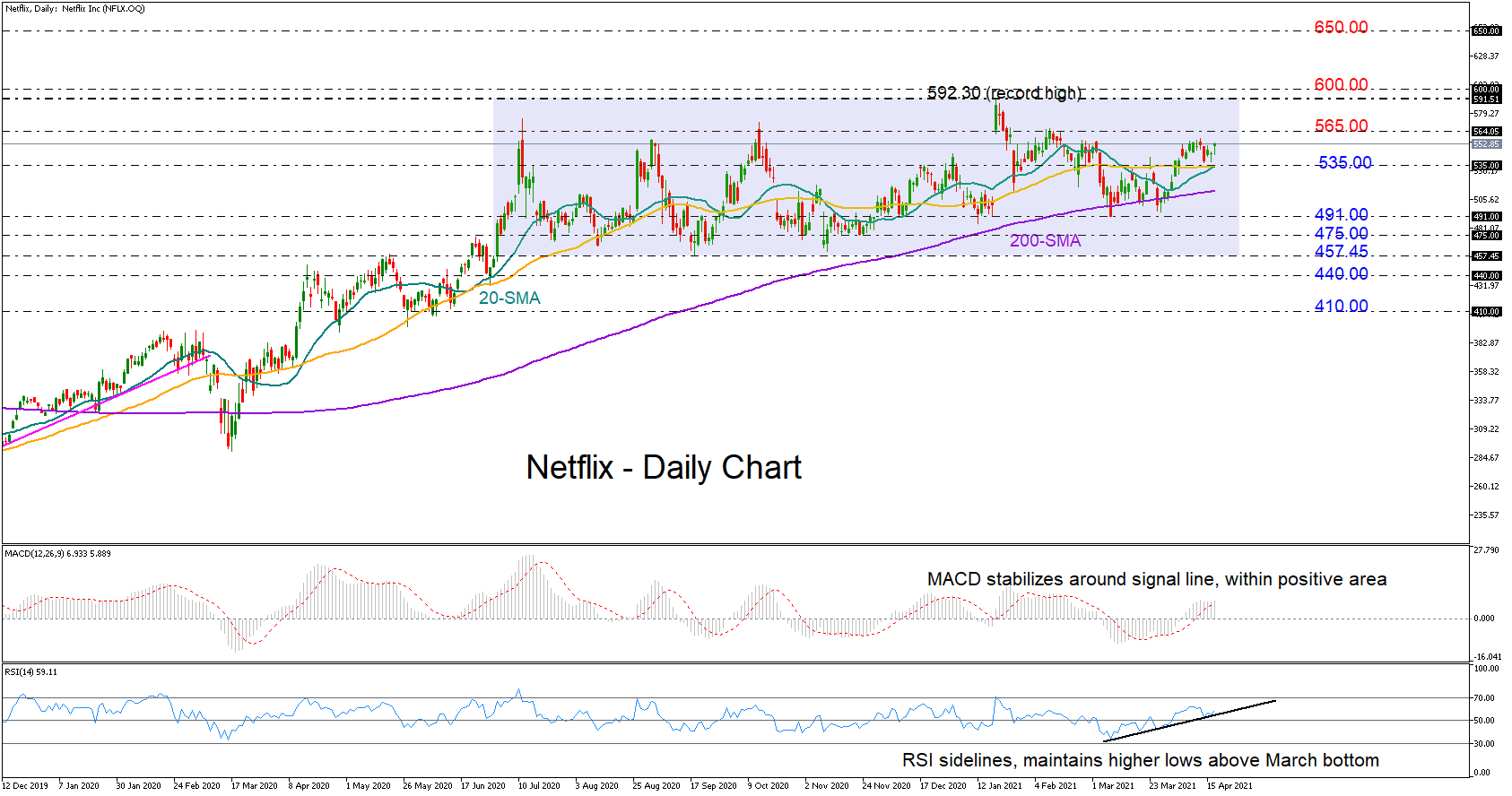The height and width of the screenshot is (796, 1512).
Task: Click the '24 Nov 2020' date label
Action: [x=886, y=786]
